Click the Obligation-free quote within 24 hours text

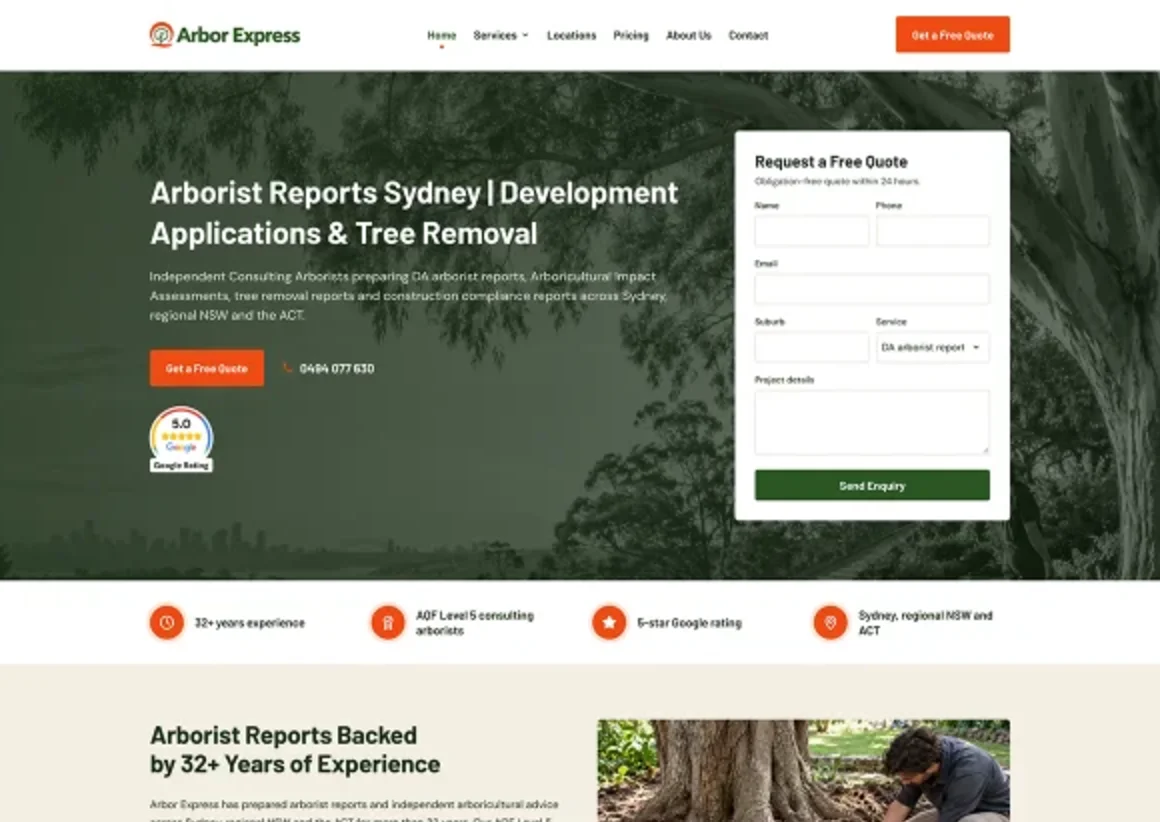837,181
